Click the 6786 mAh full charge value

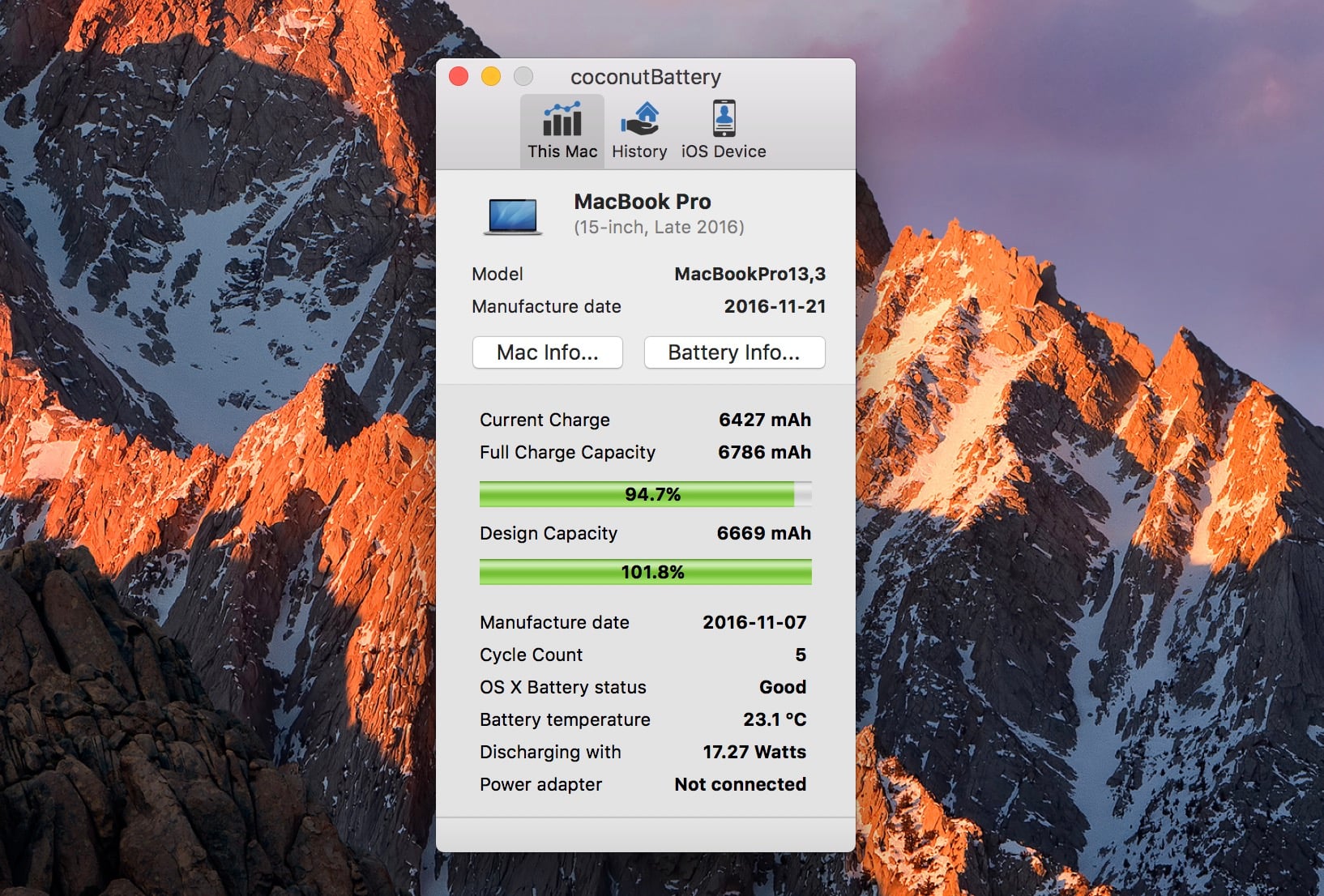[x=764, y=452]
